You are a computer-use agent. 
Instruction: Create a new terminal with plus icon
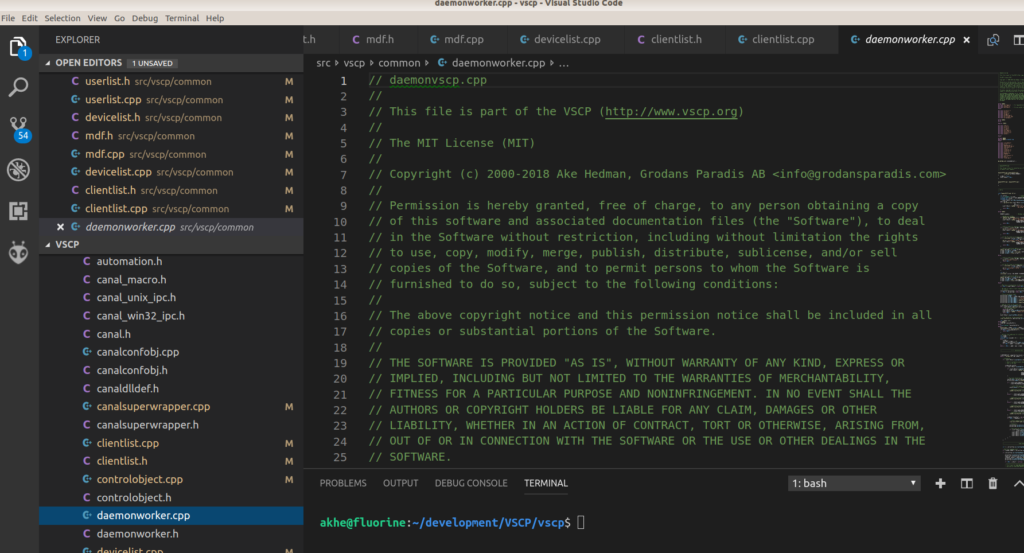940,483
